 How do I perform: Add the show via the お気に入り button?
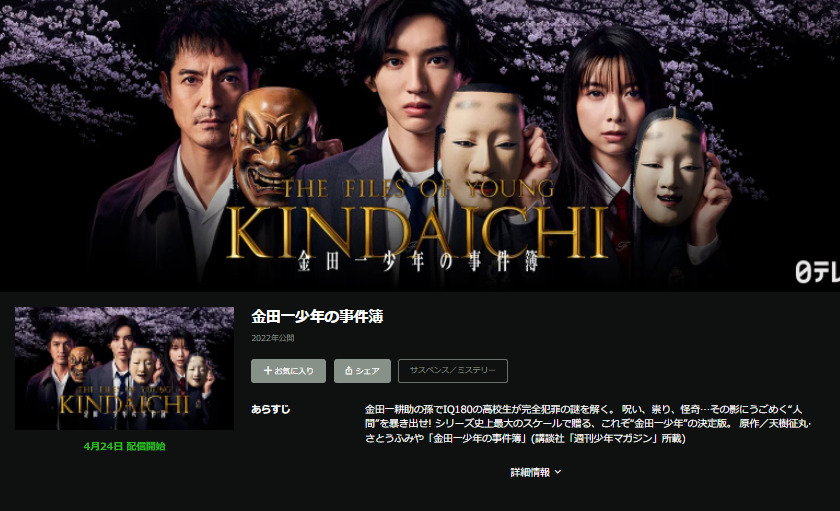288,371
